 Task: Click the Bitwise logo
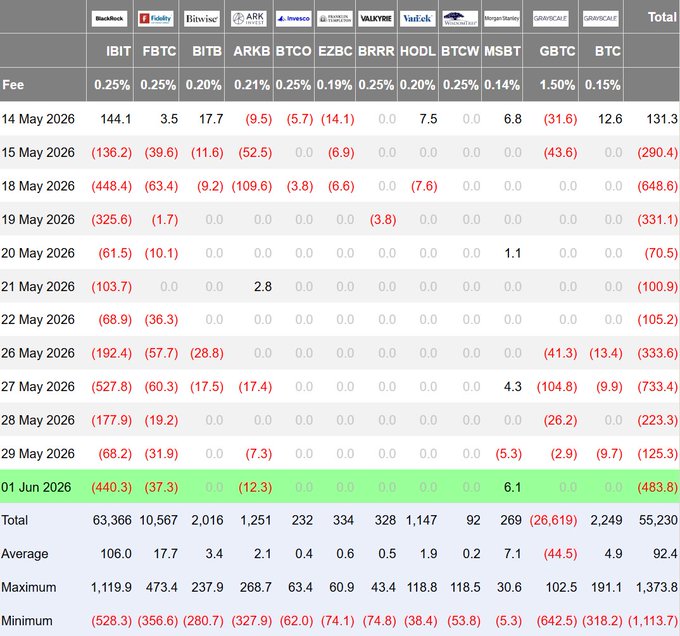202,19
